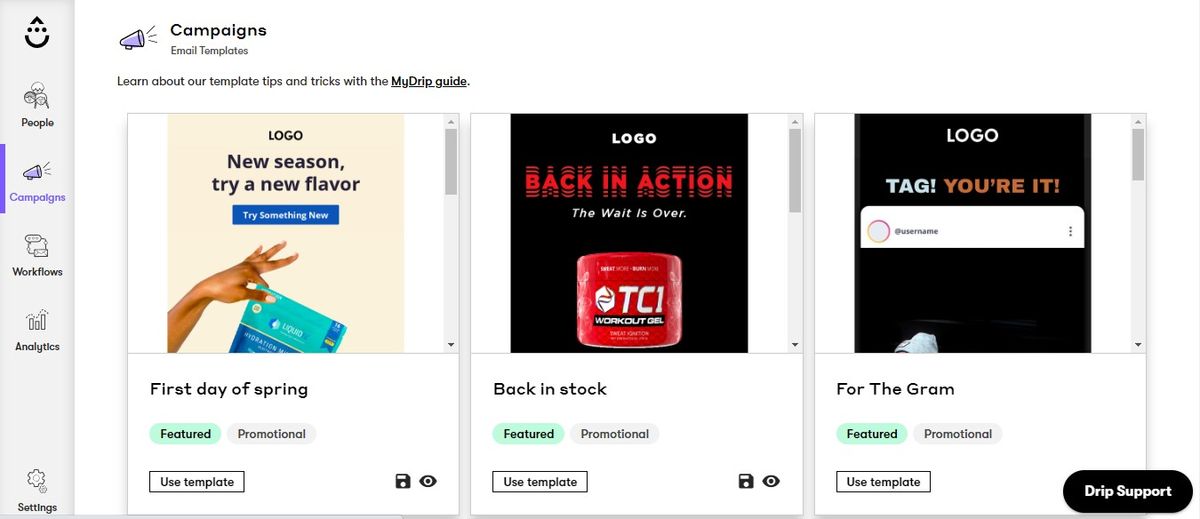The width and height of the screenshot is (1200, 519).
Task: Open the MyDrip guide link
Action: point(429,81)
